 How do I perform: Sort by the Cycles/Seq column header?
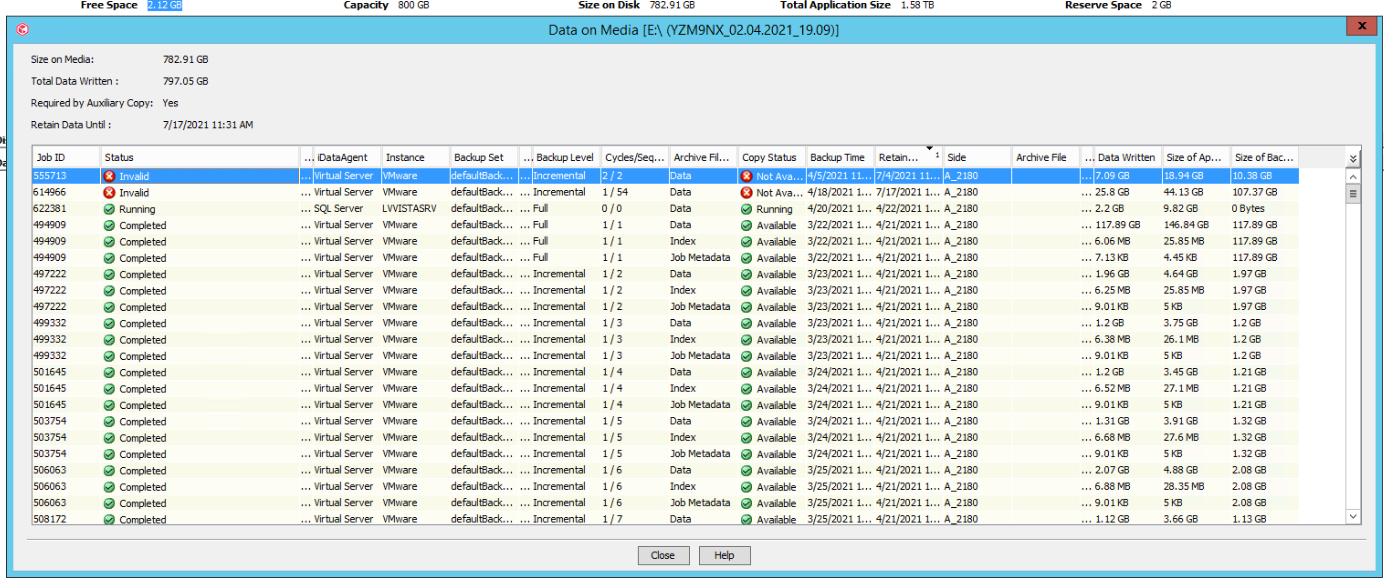(635, 157)
